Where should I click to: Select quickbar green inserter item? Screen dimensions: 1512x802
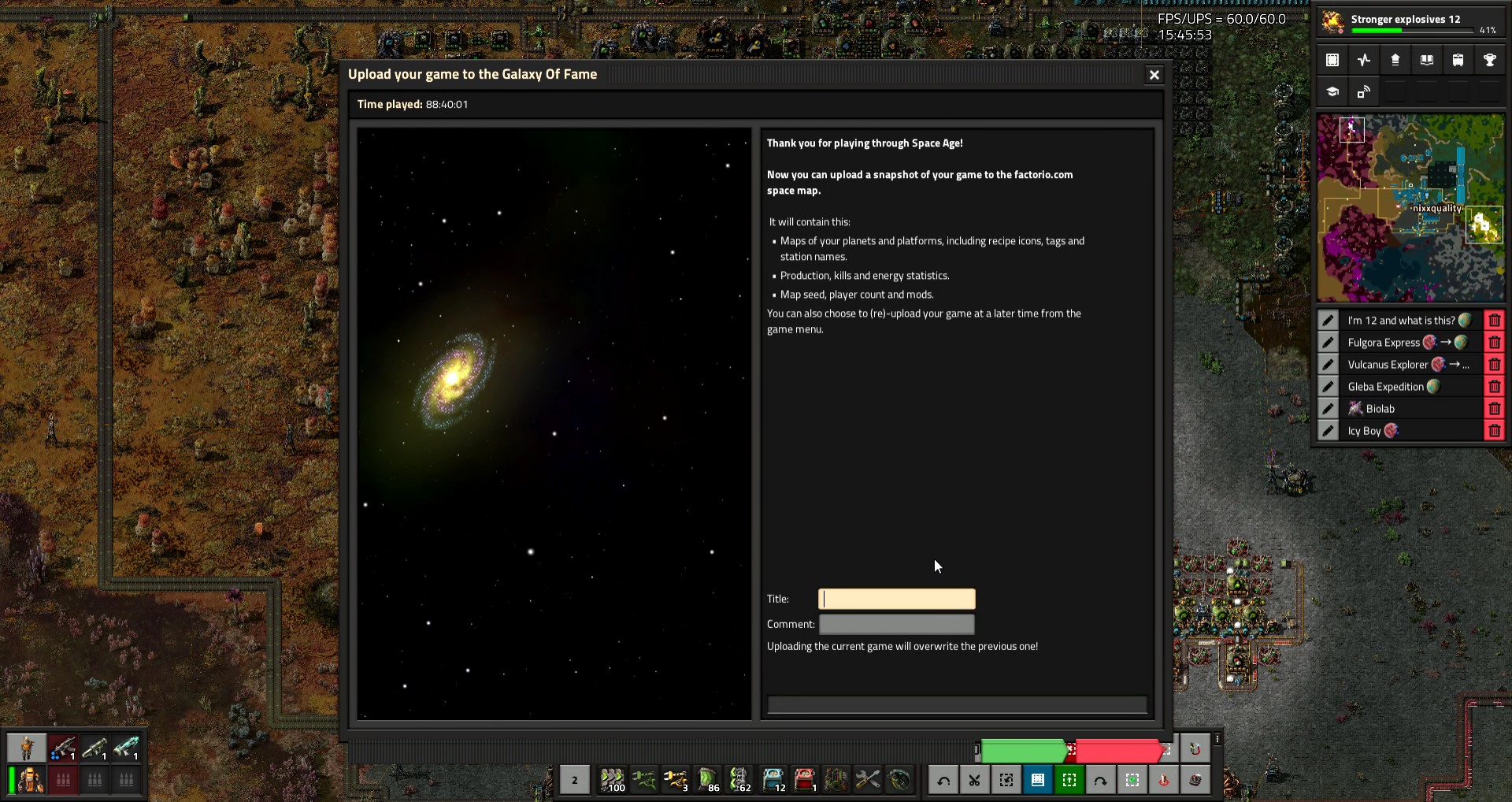pos(644,780)
